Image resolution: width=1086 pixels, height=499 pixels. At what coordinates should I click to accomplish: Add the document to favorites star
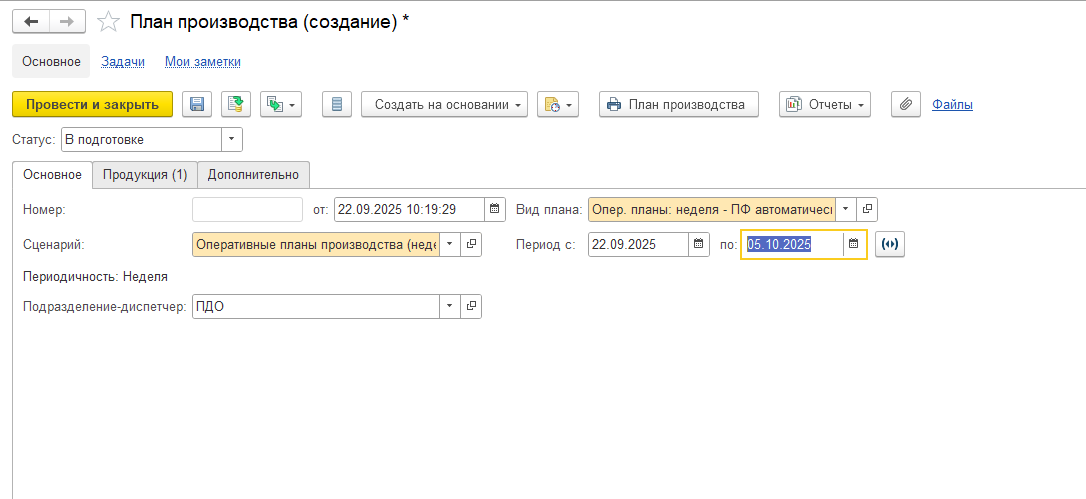[110, 22]
